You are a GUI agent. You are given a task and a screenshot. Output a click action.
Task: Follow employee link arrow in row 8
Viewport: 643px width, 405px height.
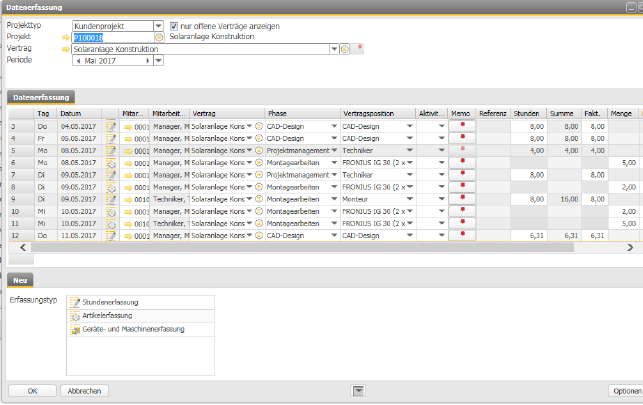128,187
